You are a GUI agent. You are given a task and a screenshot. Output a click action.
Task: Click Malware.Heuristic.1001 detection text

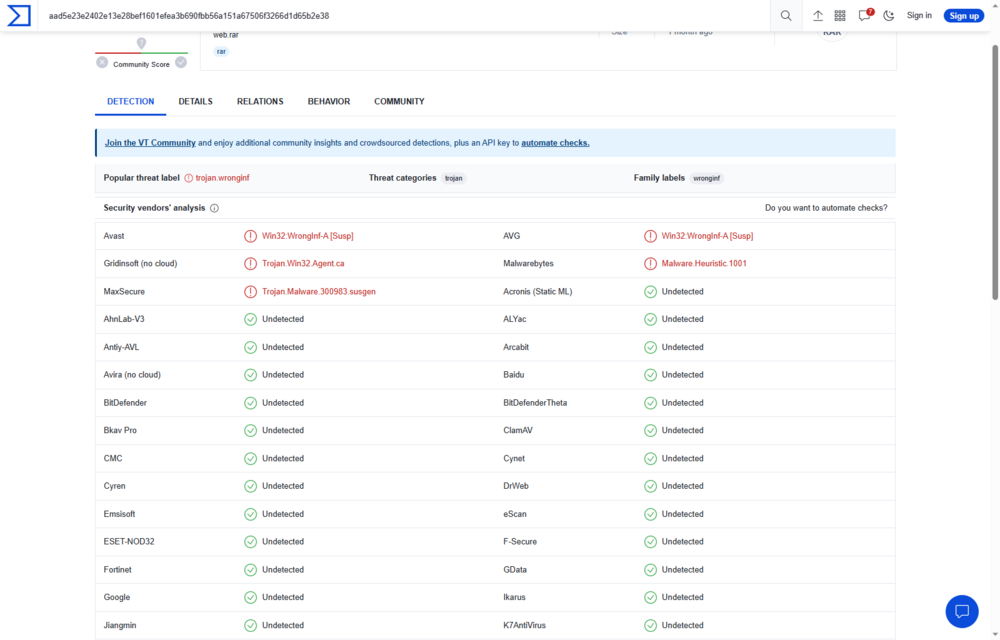coord(704,263)
